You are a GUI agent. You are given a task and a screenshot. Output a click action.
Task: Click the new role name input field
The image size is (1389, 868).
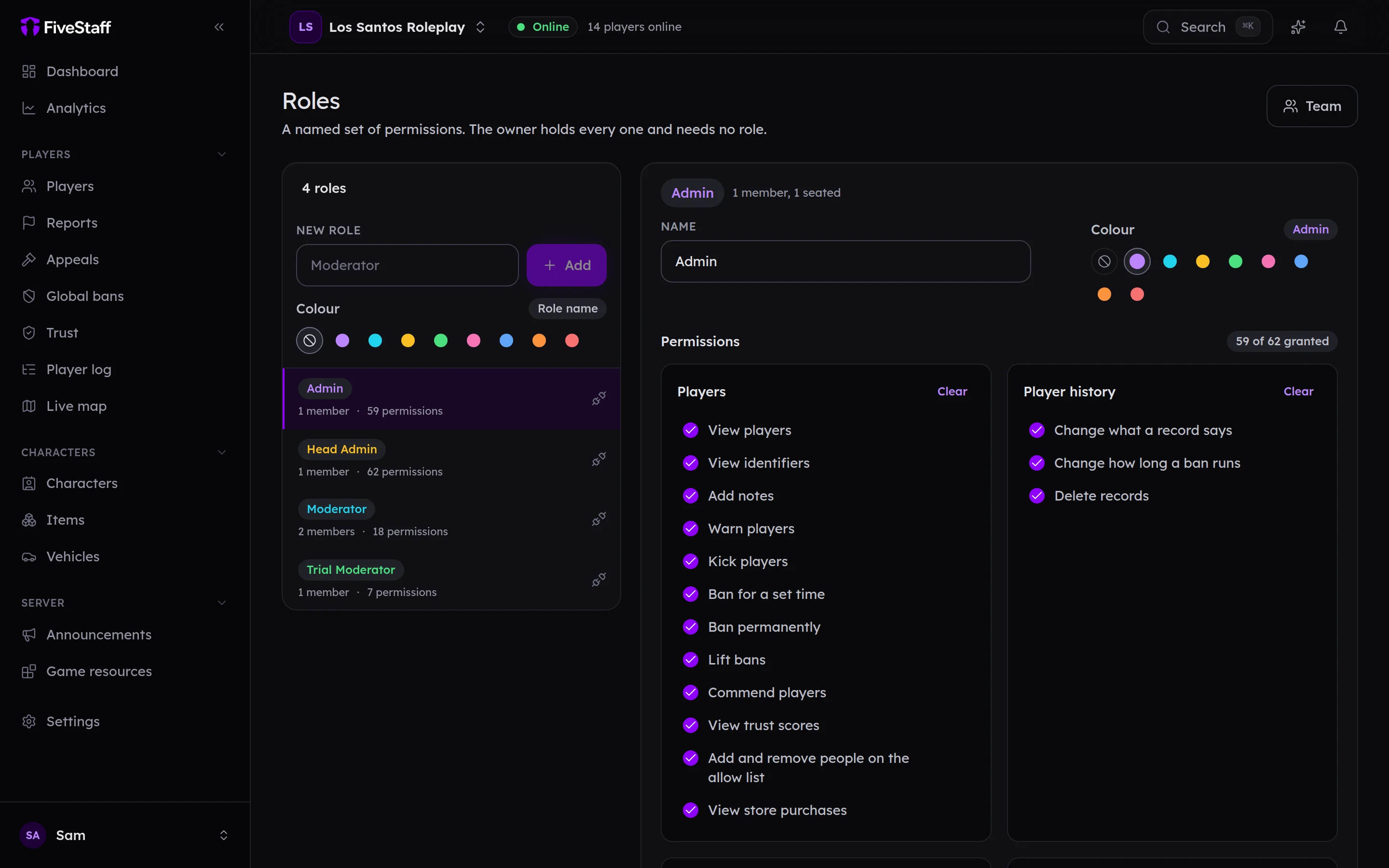pos(408,265)
